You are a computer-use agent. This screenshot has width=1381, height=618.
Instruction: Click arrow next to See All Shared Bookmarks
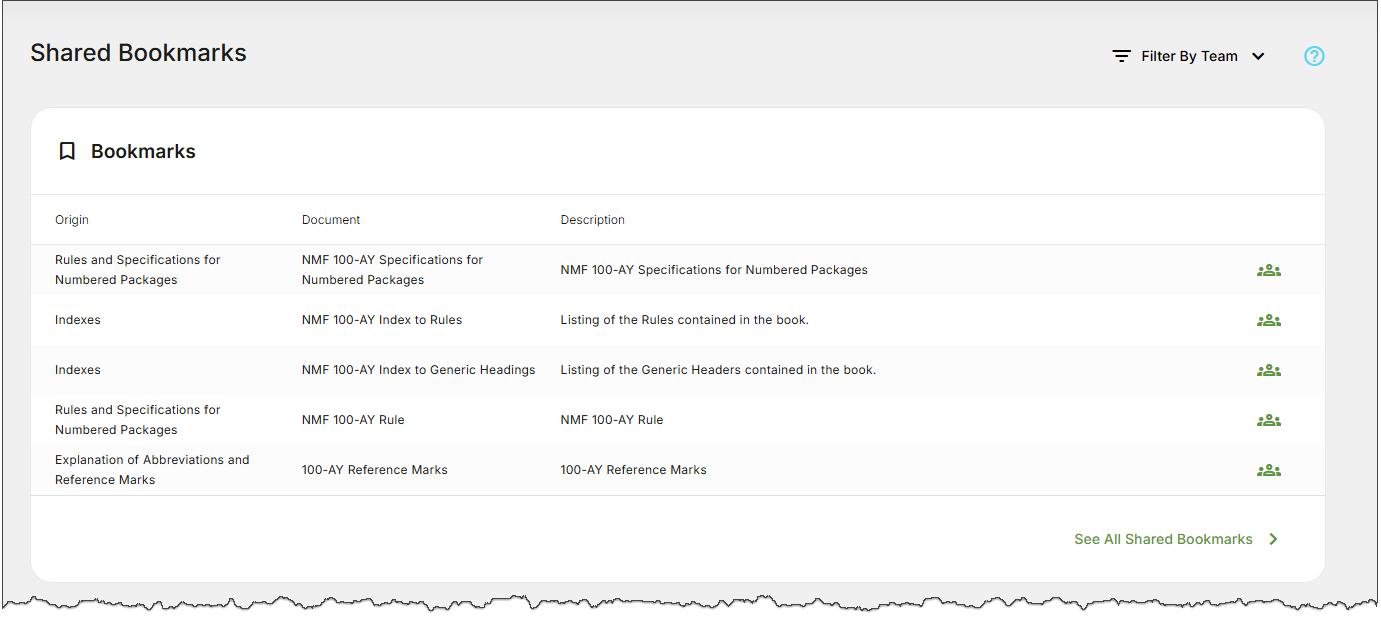point(1273,539)
